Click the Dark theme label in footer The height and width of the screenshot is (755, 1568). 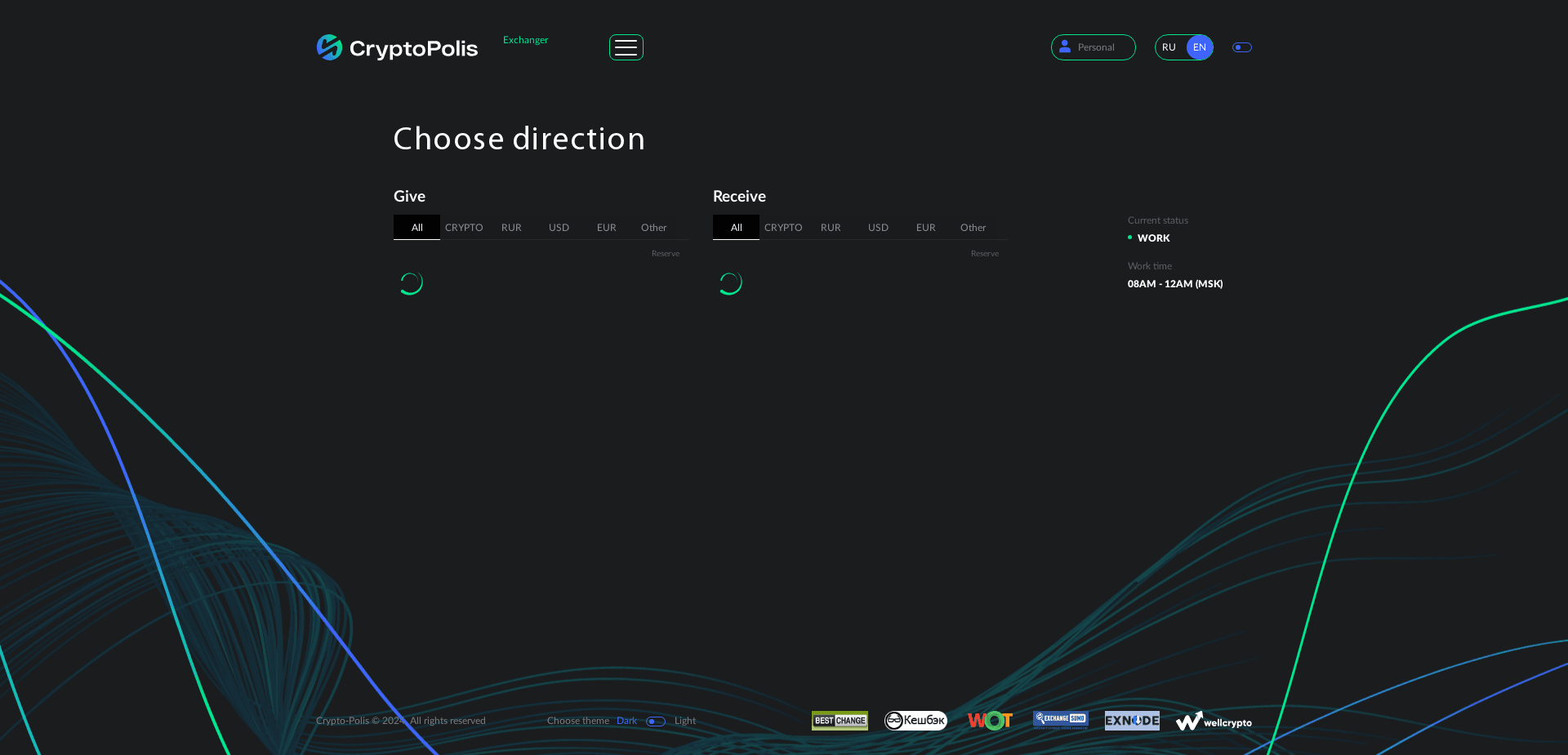pos(626,721)
